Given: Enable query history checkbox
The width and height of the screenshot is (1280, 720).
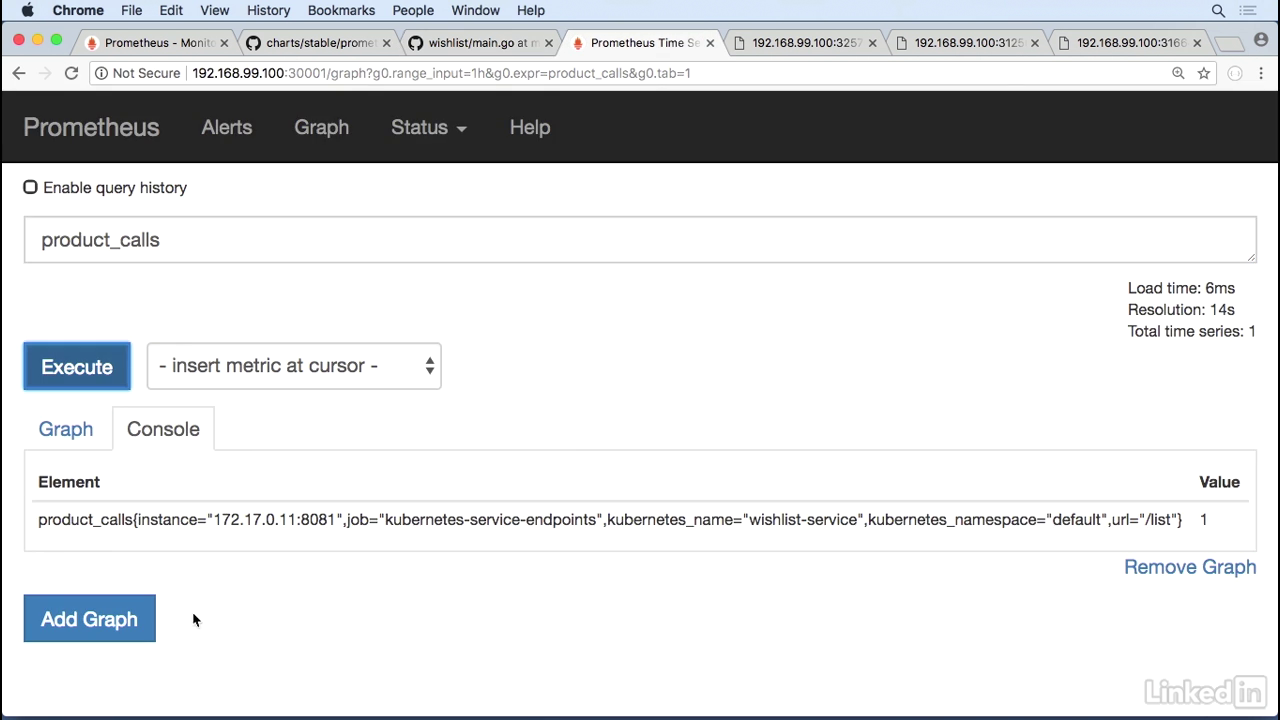Looking at the screenshot, I should tap(31, 187).
